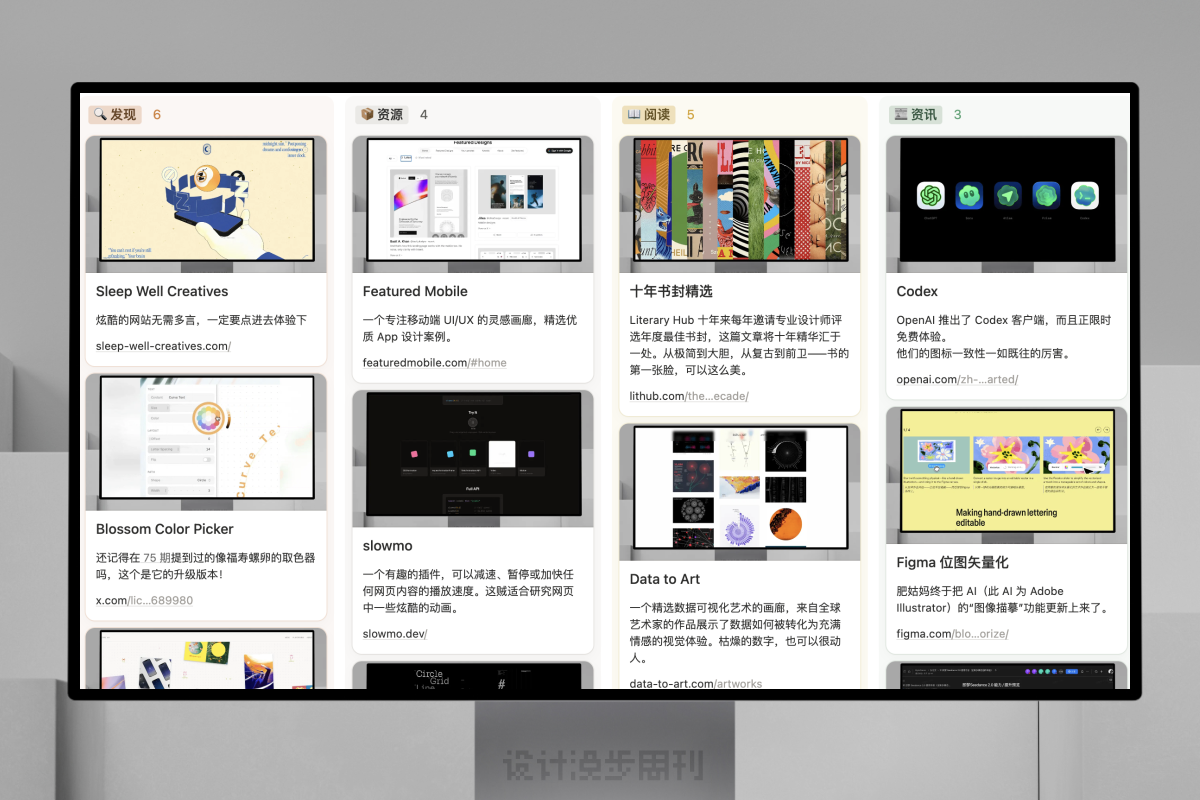
Task: Open the sleep-well-creatives.com link
Action: [163, 346]
